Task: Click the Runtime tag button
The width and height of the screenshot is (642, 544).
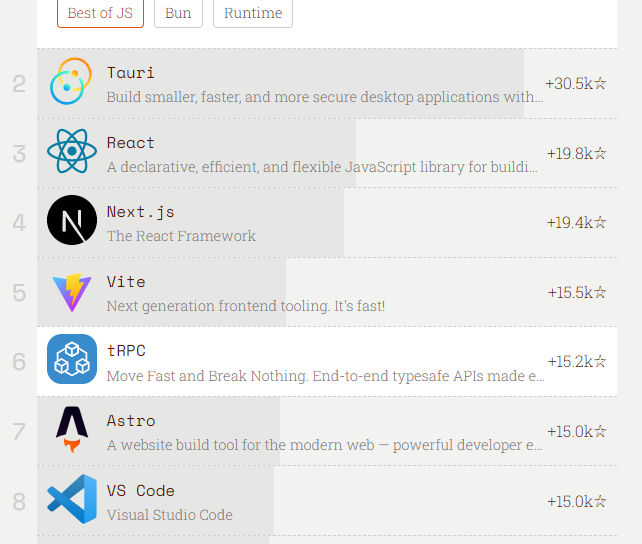Action: [x=253, y=13]
